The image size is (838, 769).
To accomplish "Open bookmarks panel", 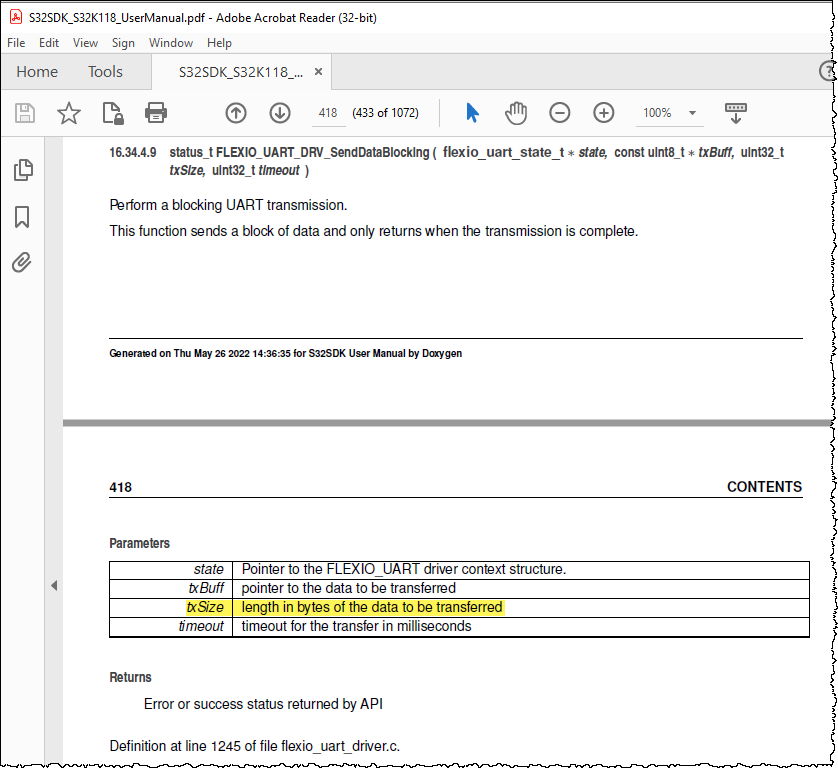I will [22, 217].
